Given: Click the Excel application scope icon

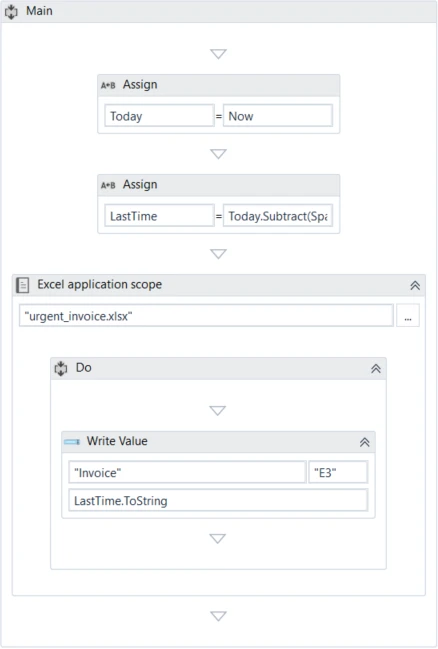Looking at the screenshot, I should 22,285.
